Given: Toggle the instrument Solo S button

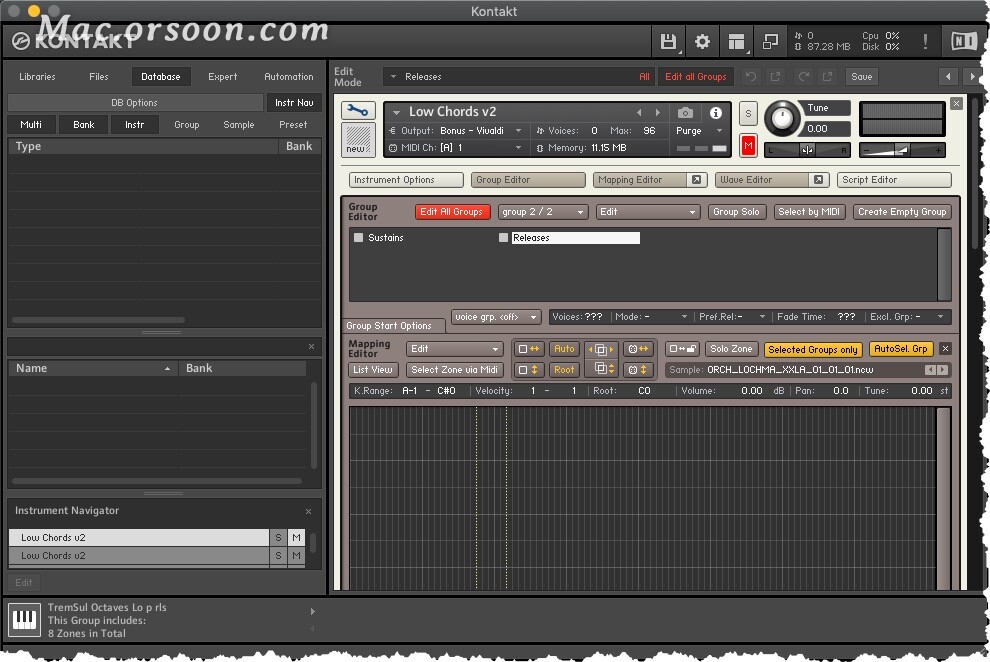Looking at the screenshot, I should [748, 114].
